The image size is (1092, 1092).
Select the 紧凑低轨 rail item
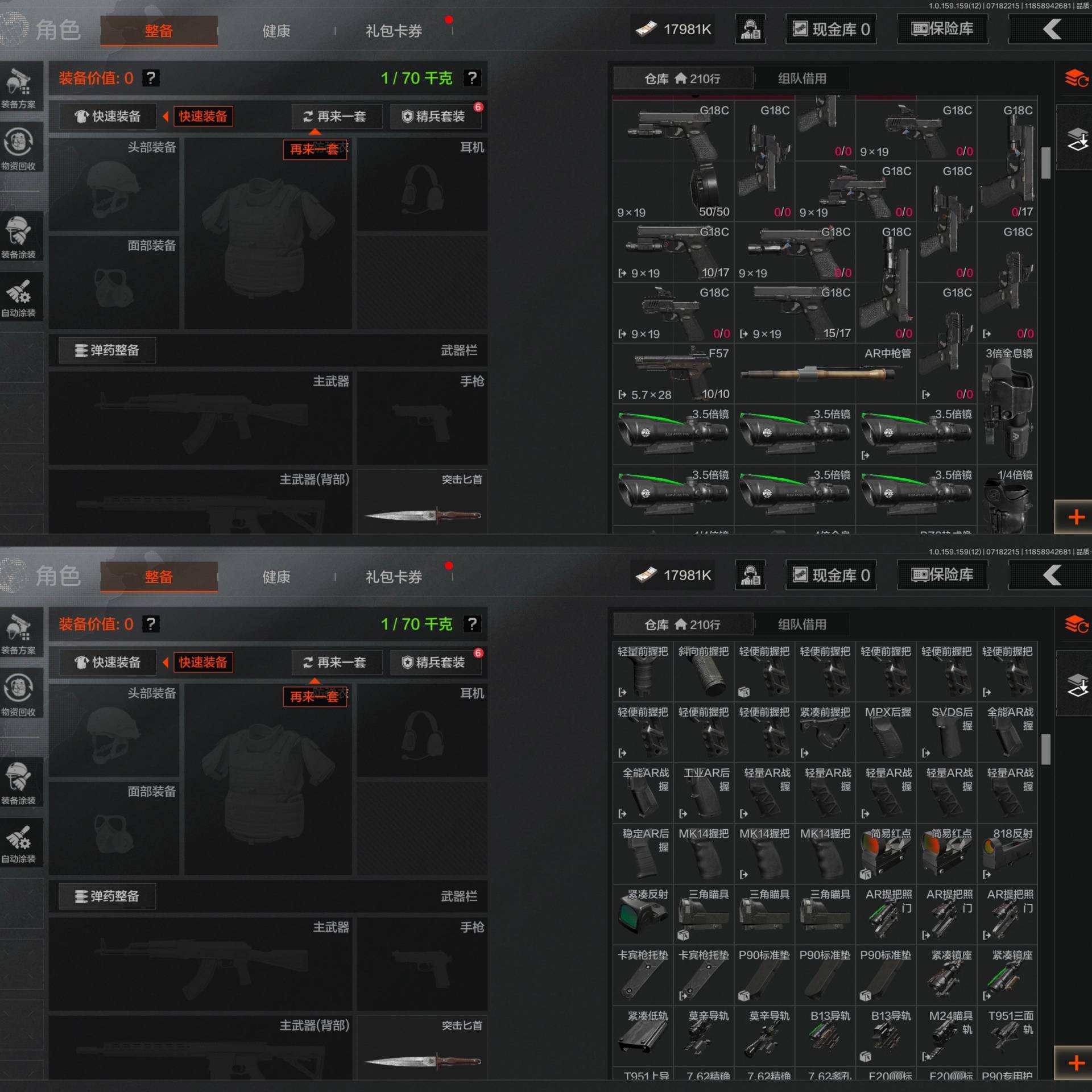pos(643,1035)
